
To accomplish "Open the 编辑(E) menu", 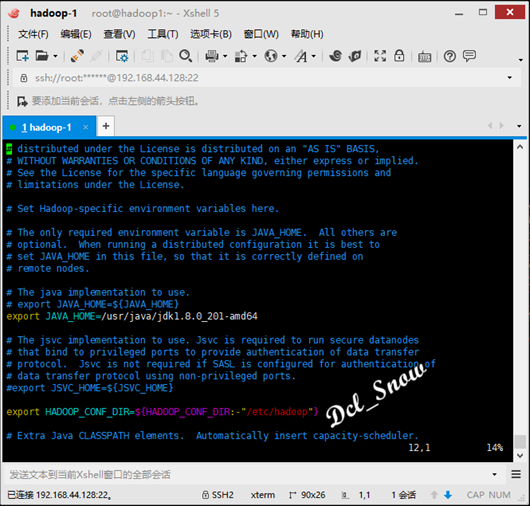I will [76, 34].
